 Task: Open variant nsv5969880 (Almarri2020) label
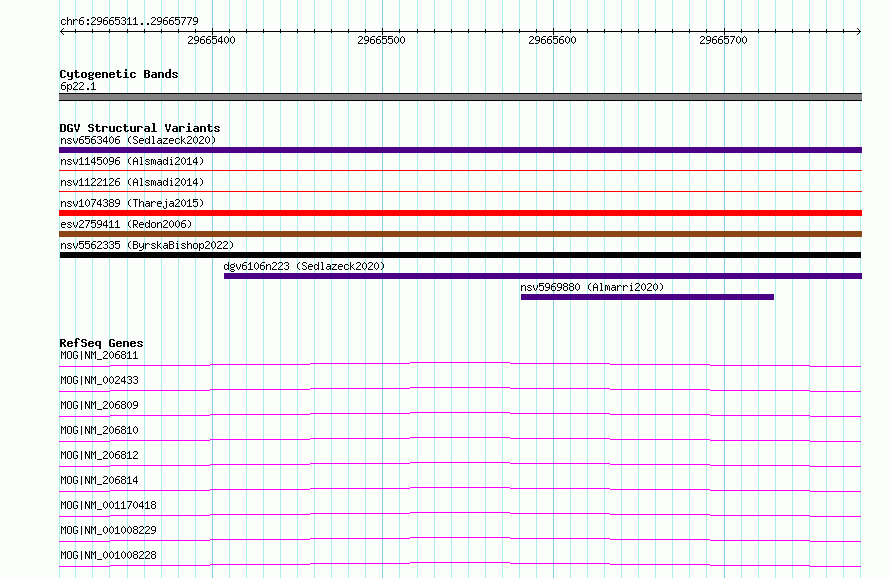(x=592, y=287)
